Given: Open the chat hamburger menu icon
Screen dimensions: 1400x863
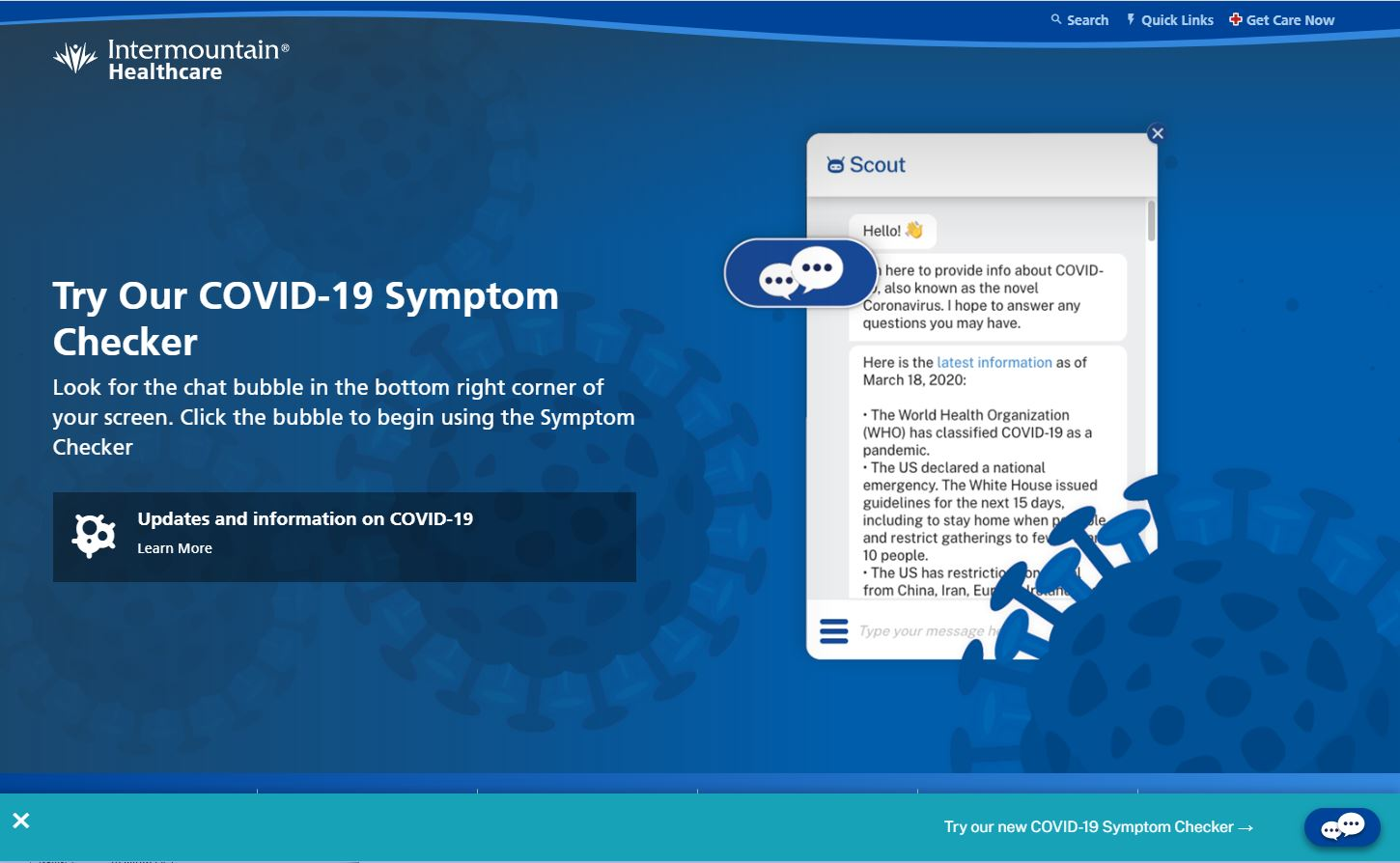Looking at the screenshot, I should (834, 631).
